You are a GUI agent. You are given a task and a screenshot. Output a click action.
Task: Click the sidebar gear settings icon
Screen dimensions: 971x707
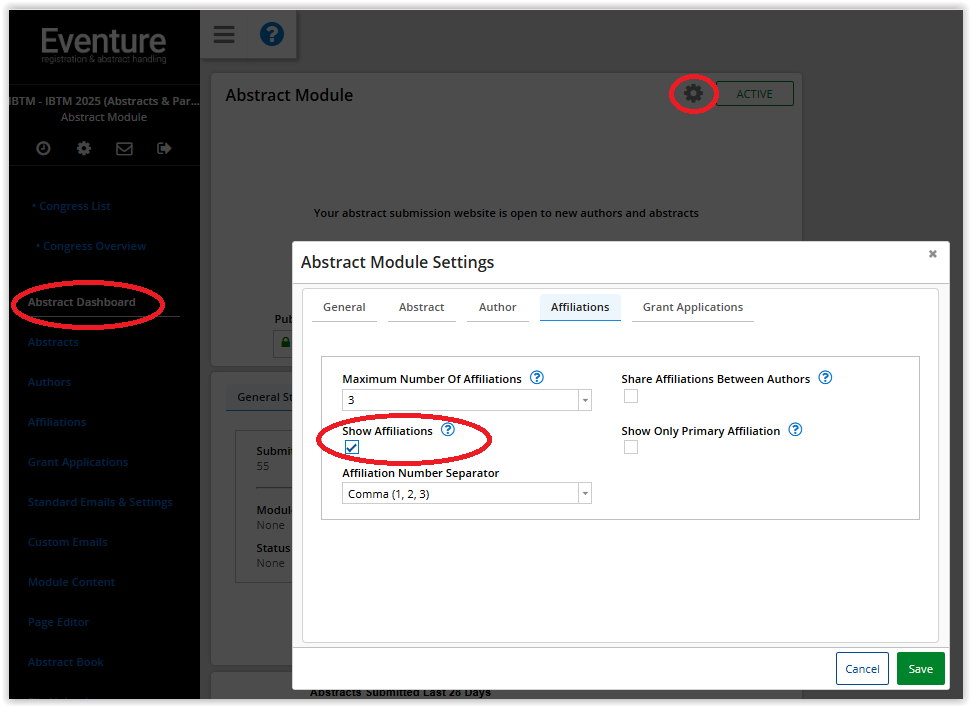click(84, 148)
